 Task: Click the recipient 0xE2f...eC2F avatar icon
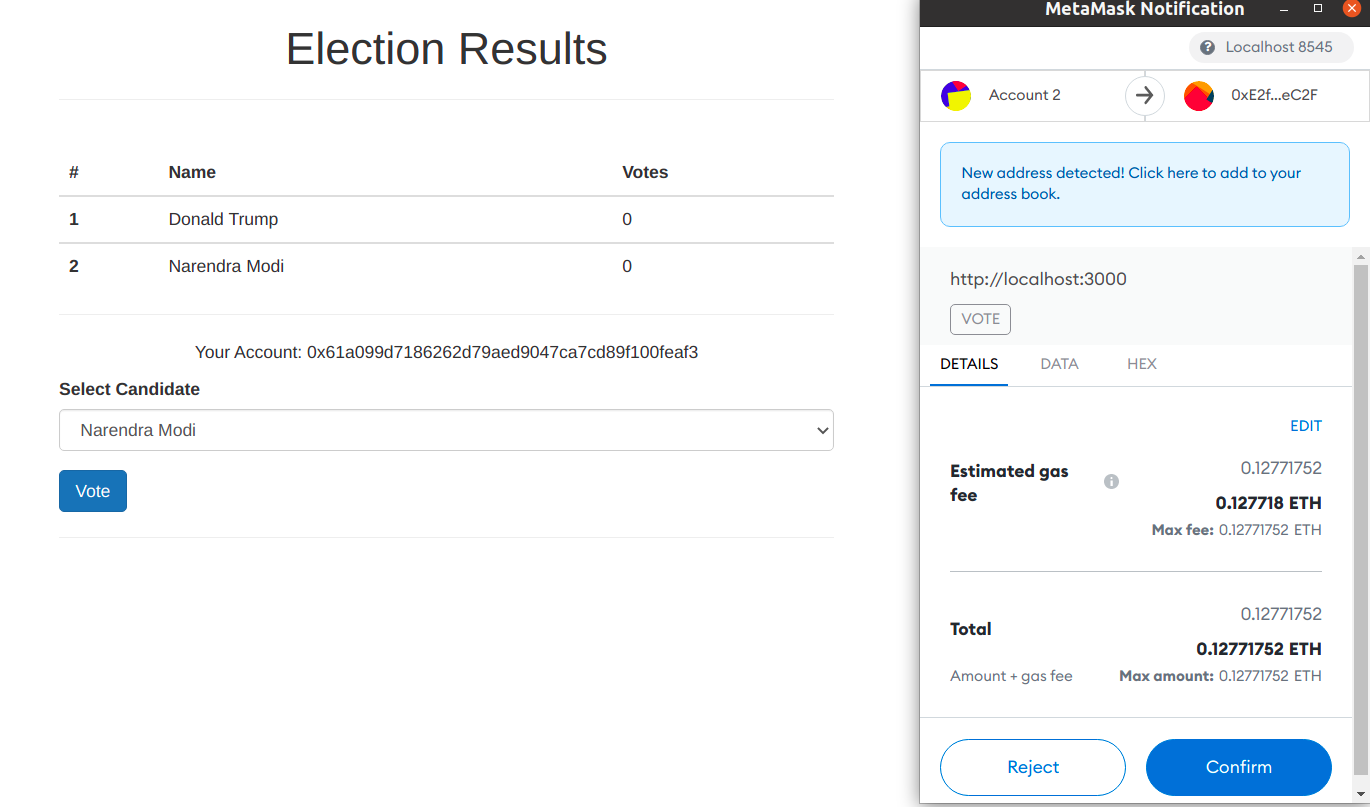pyautogui.click(x=1198, y=96)
